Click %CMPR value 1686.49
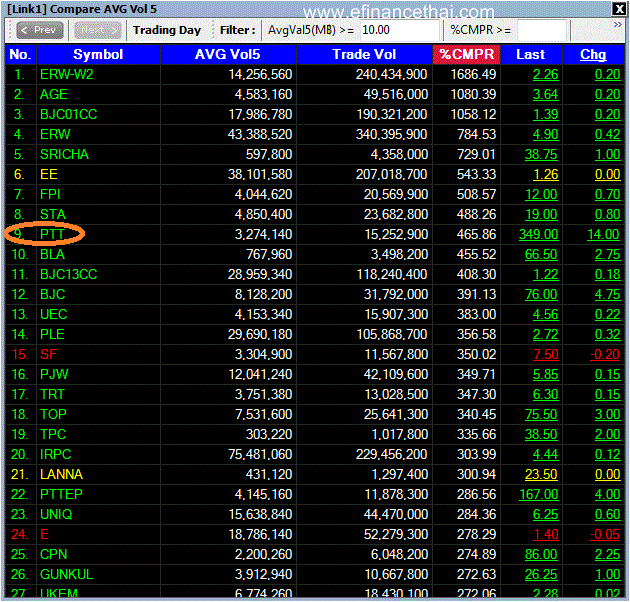Viewport: 630px width, 602px height. tap(473, 74)
